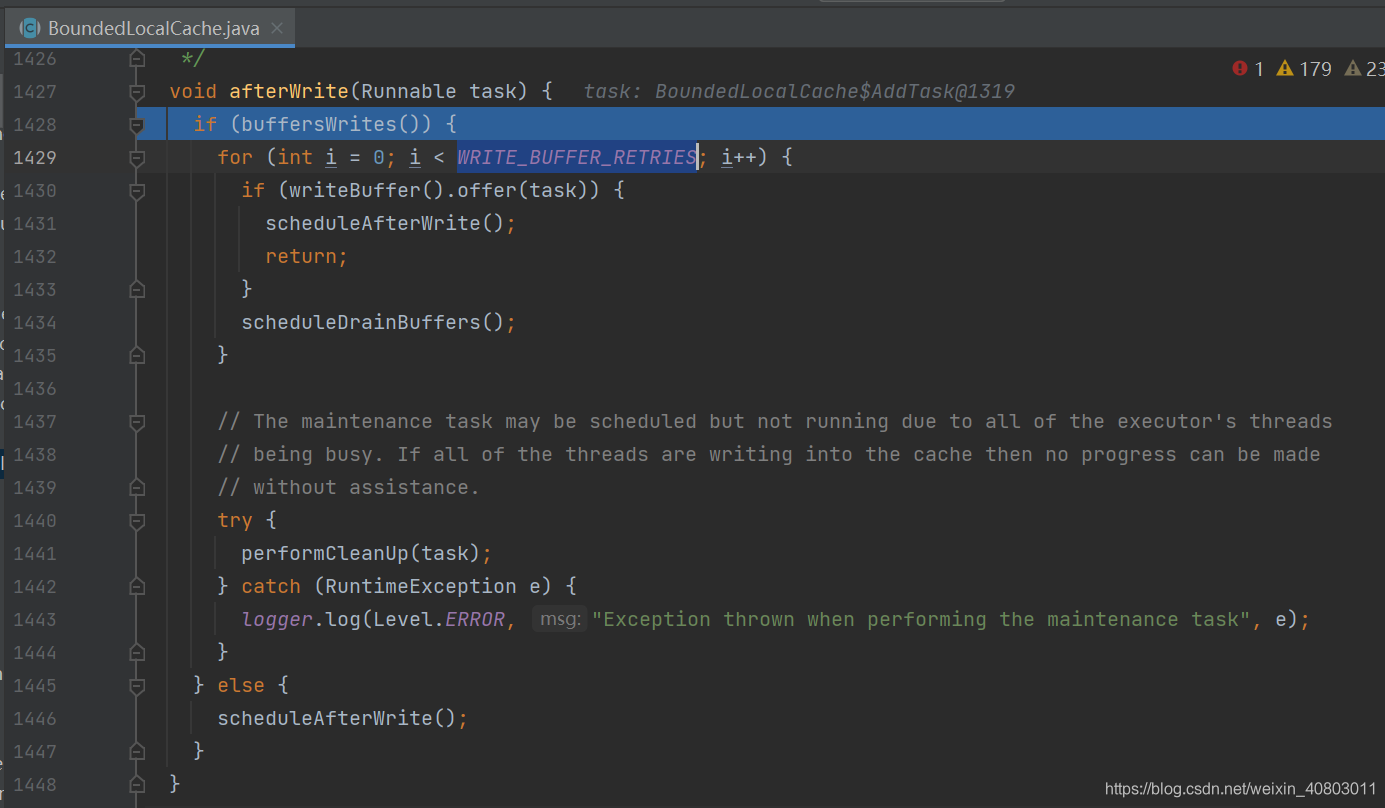Click the writeBuffer().offer(task) call
The image size is (1385, 808).
point(444,191)
